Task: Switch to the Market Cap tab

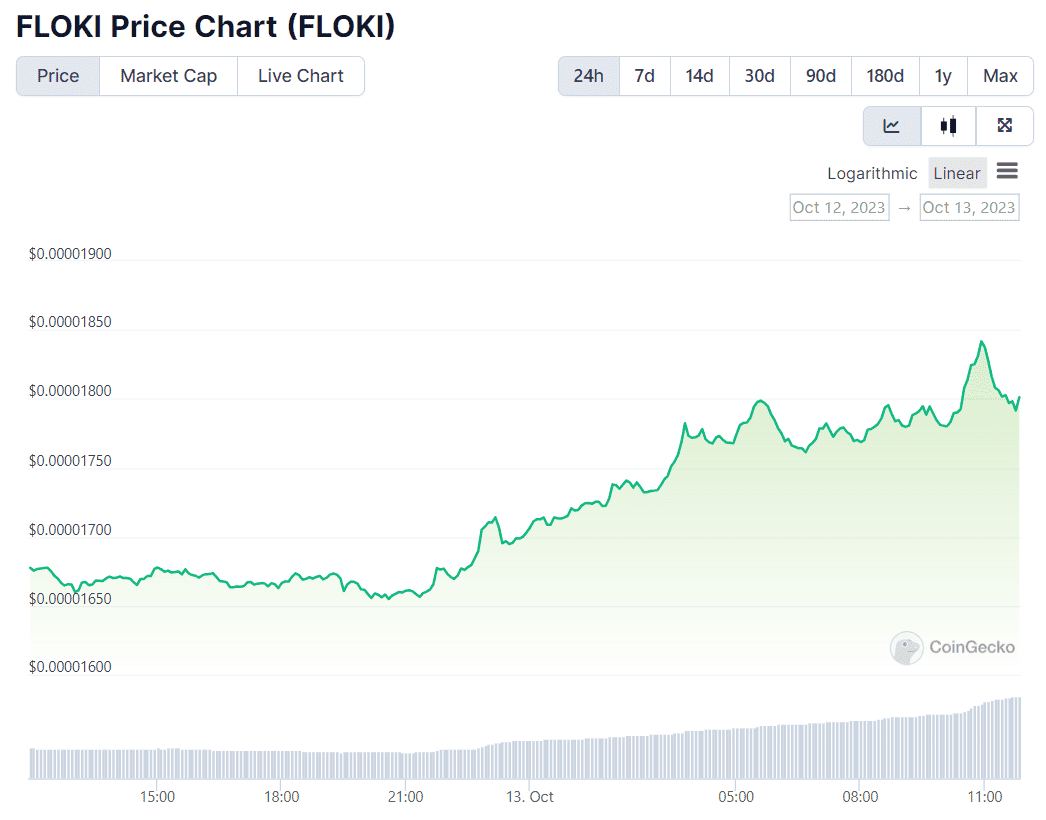Action: coord(167,76)
